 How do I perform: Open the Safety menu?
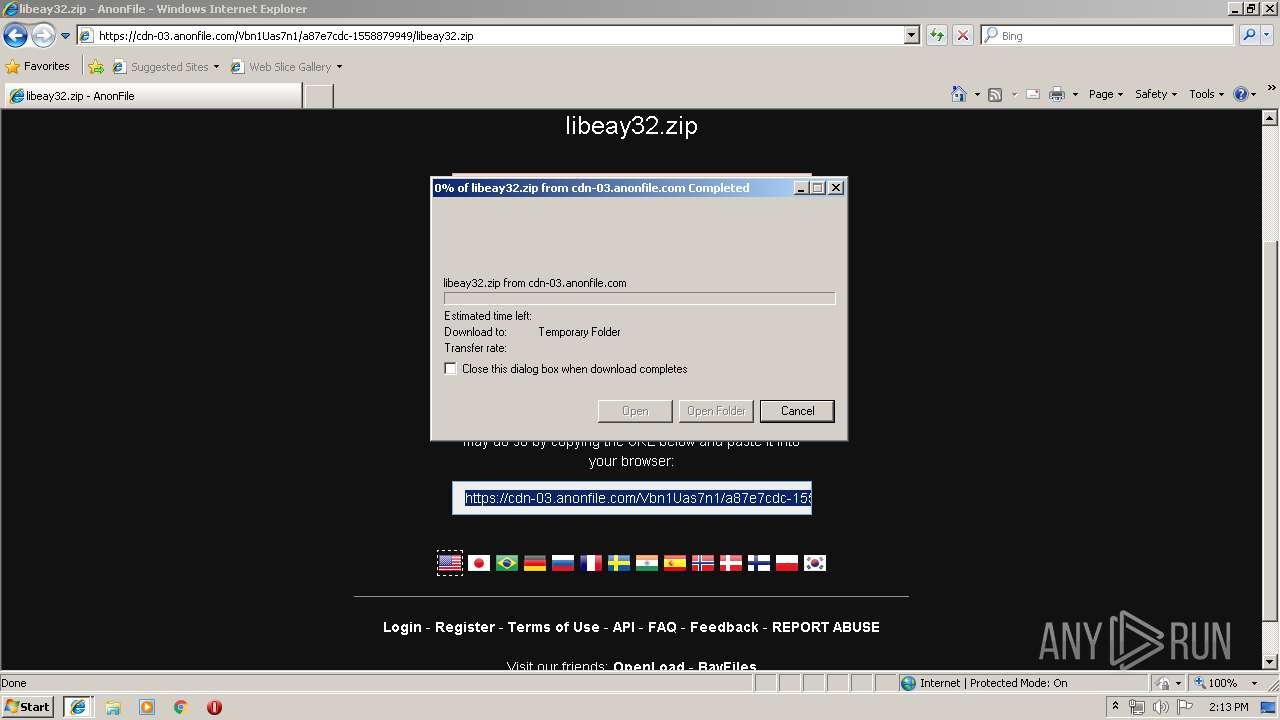coord(1155,94)
